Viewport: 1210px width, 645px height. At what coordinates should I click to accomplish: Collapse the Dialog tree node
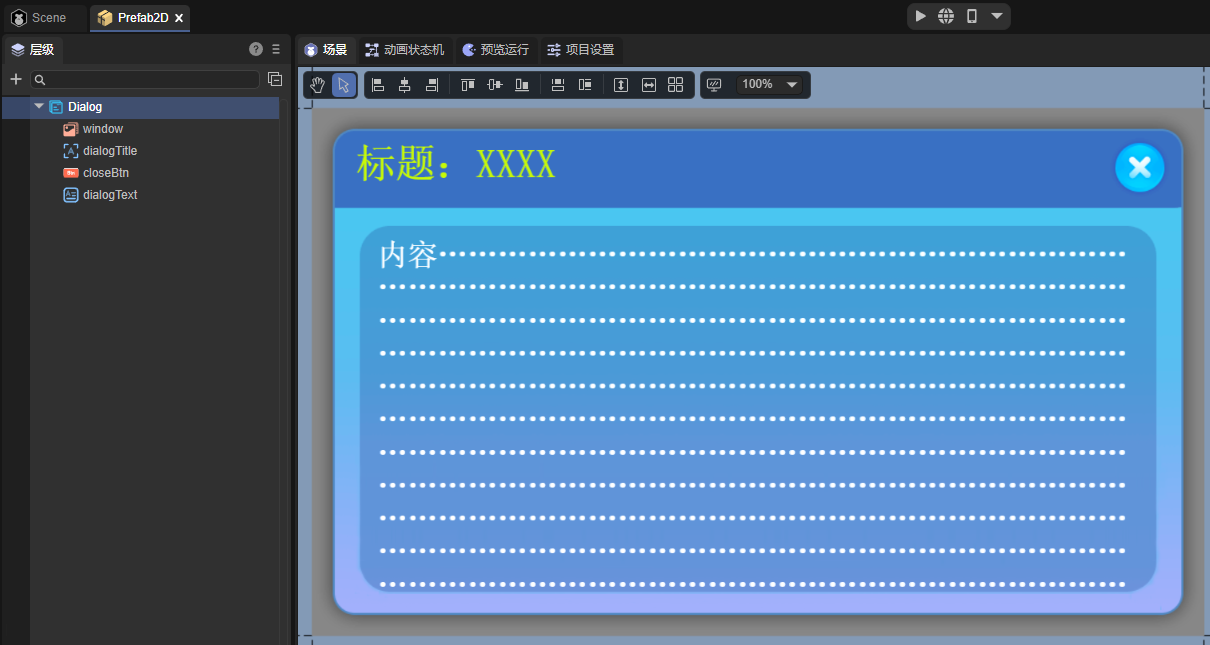pyautogui.click(x=39, y=106)
